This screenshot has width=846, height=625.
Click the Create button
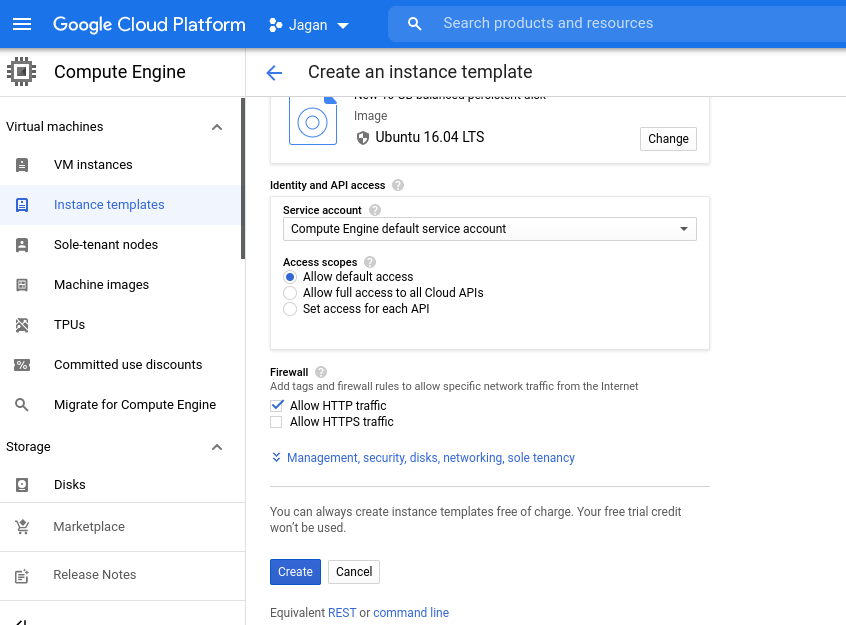tap(295, 572)
